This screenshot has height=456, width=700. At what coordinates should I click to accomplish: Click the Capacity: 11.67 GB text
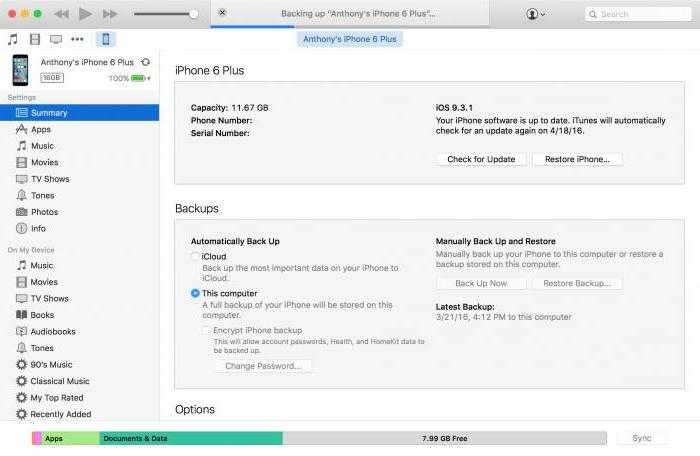point(229,108)
